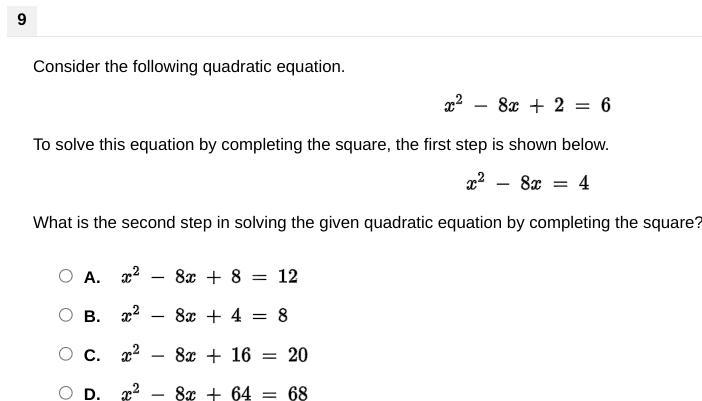
Task: Click the divider line beside the question number
Action: [x=369, y=36]
